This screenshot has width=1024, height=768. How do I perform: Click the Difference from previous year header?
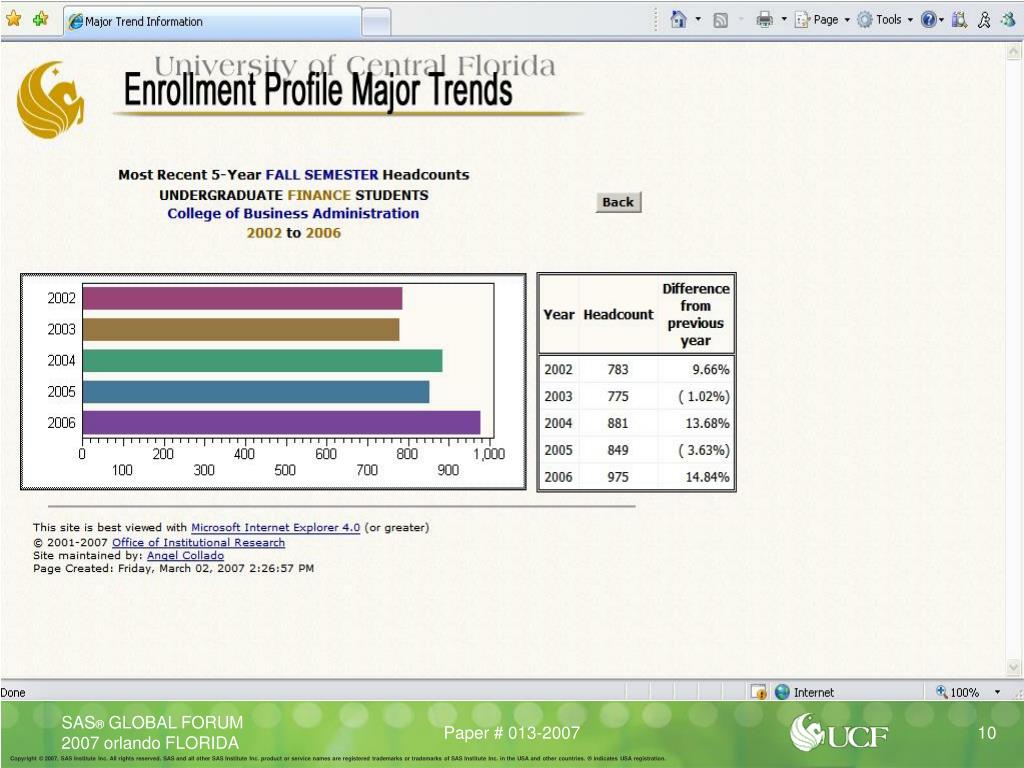[696, 314]
